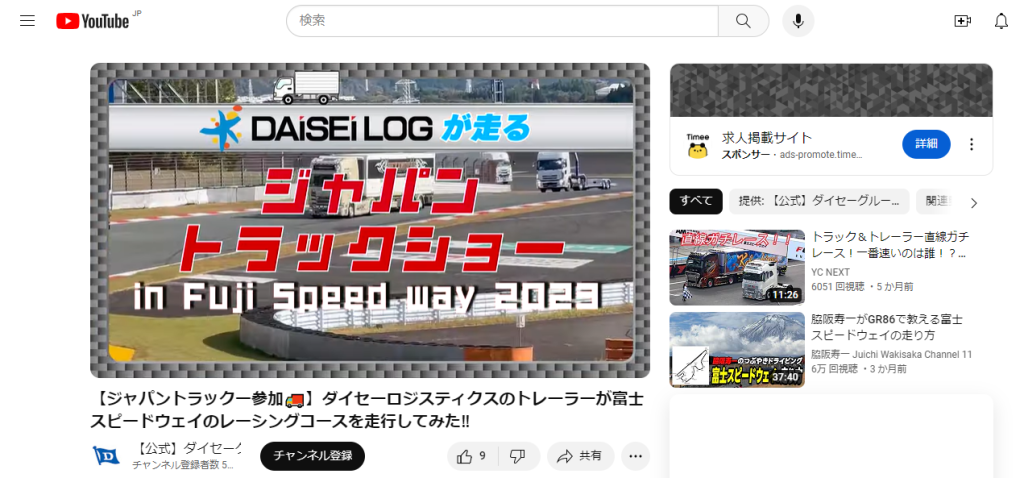This screenshot has width=1024, height=478.
Task: Open title トラック＆トレーラー直線ガチレース
Action: coord(891,245)
